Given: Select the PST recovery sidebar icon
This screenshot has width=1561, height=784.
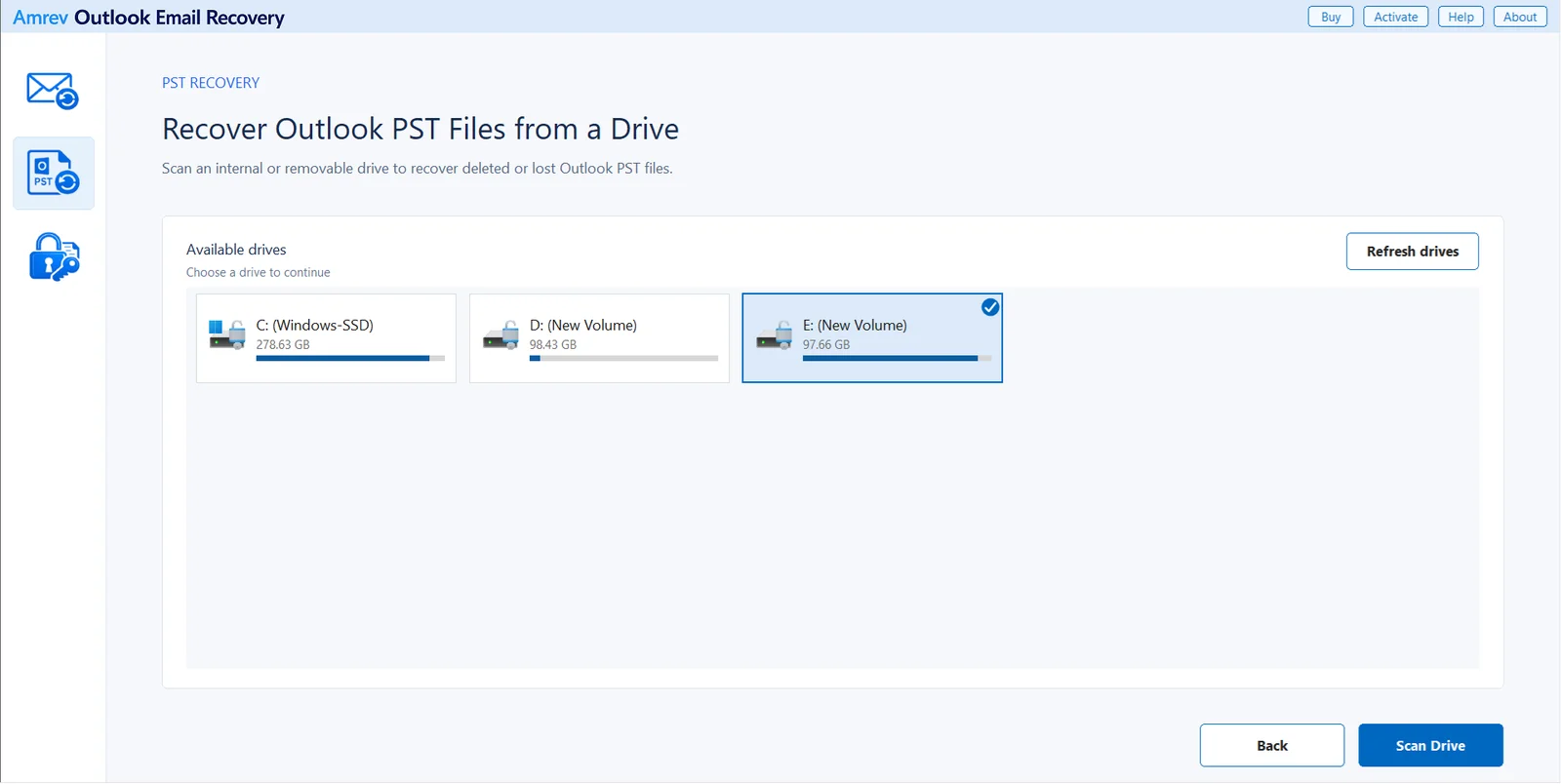Looking at the screenshot, I should click(x=54, y=174).
